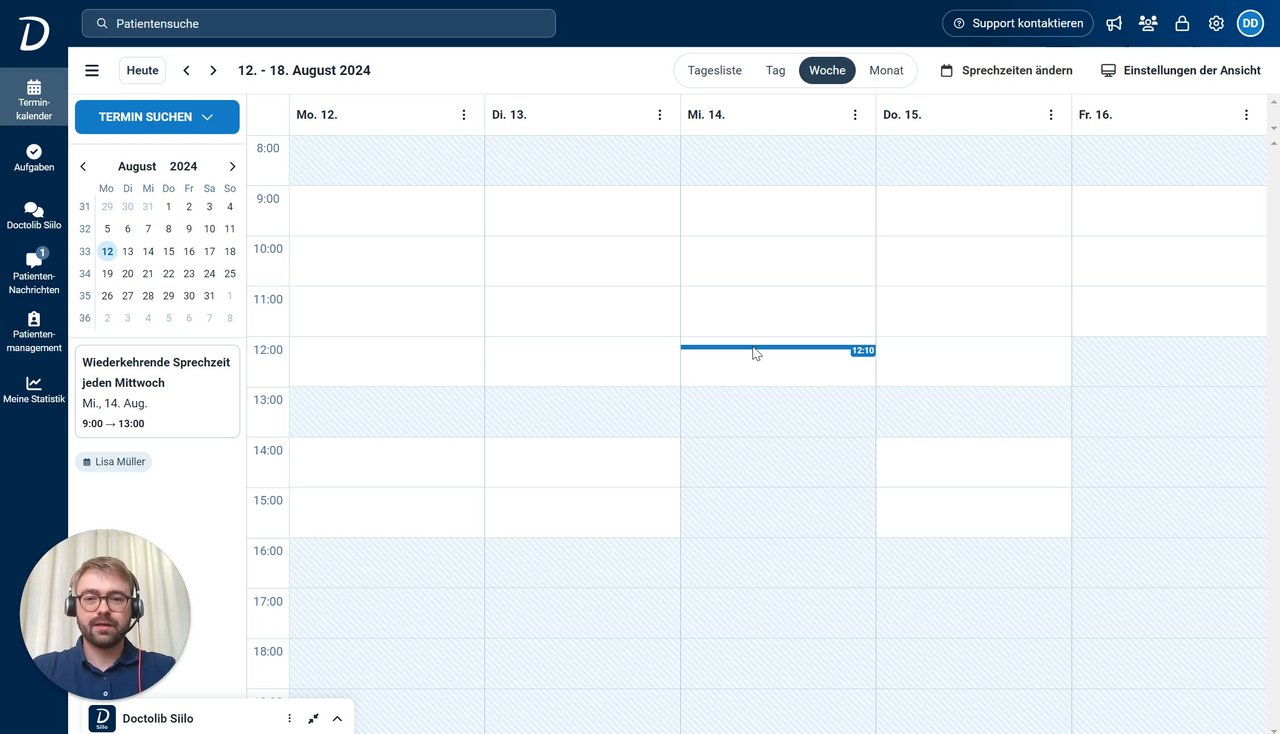Toggle the Lisa Müller calendar chip
This screenshot has width=1280, height=734.
tap(113, 462)
